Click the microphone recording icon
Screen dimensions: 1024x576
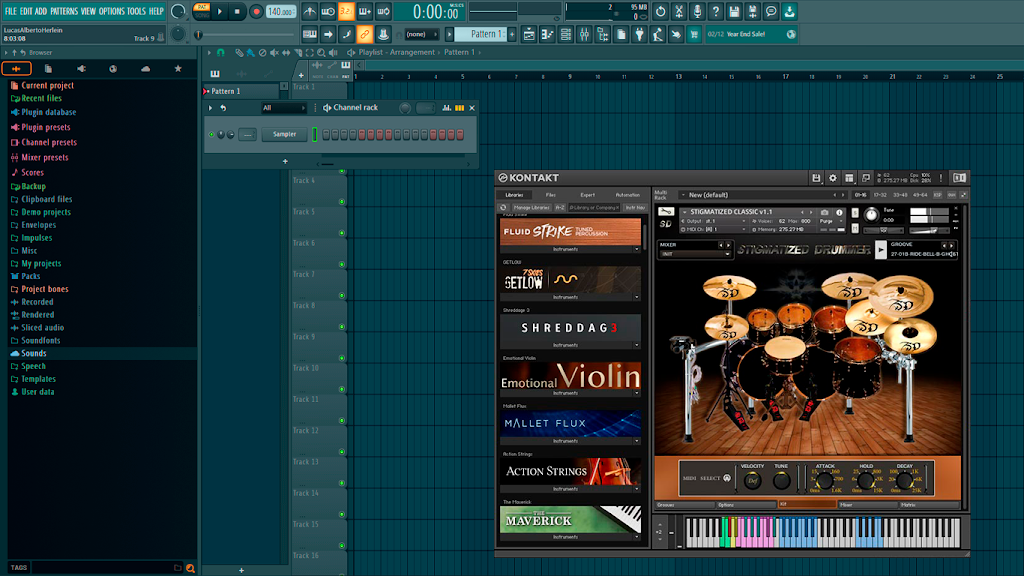coord(697,11)
